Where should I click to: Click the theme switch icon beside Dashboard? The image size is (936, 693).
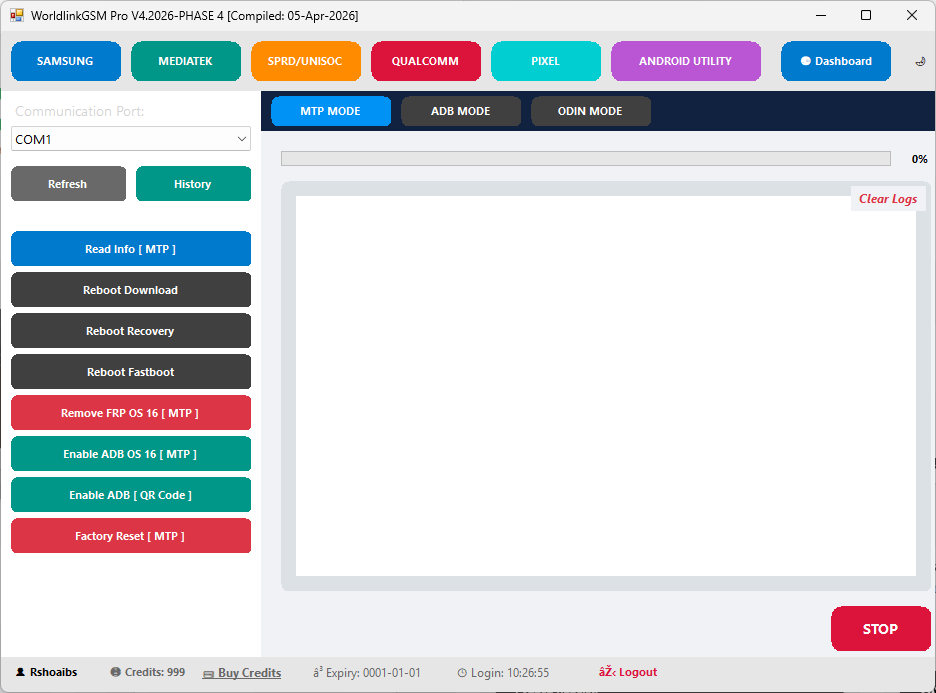(x=919, y=61)
